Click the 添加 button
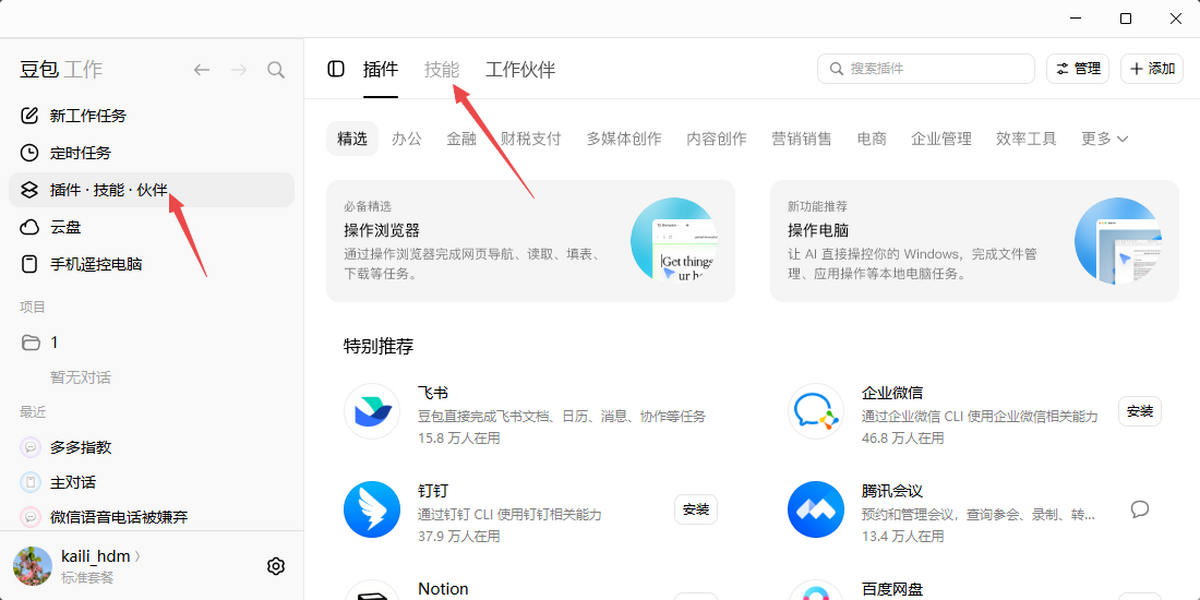Screen dimensions: 1200x600 coord(1152,69)
